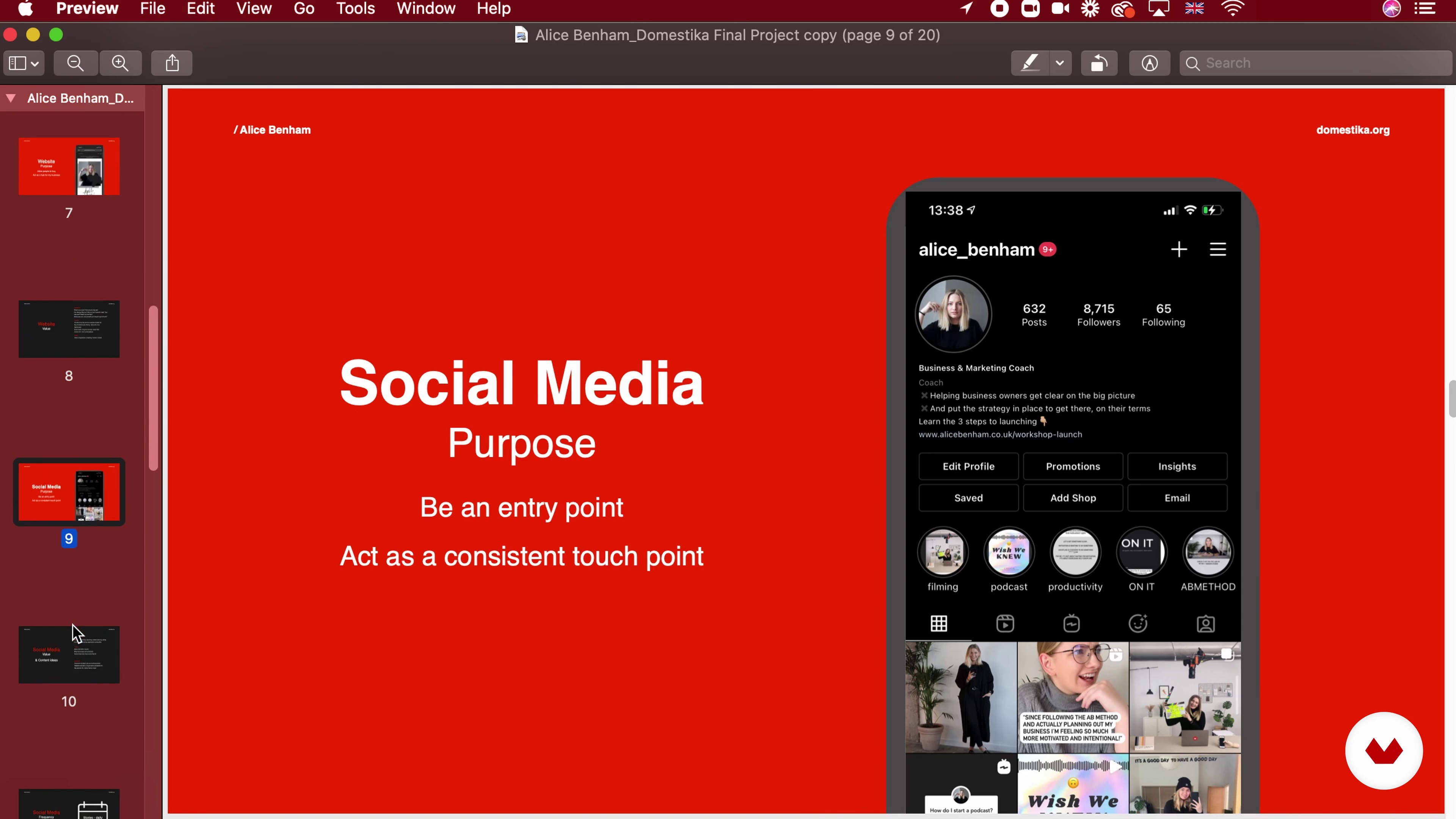Image resolution: width=1456 pixels, height=819 pixels.
Task: Click the filming story highlight circle
Action: (x=943, y=552)
